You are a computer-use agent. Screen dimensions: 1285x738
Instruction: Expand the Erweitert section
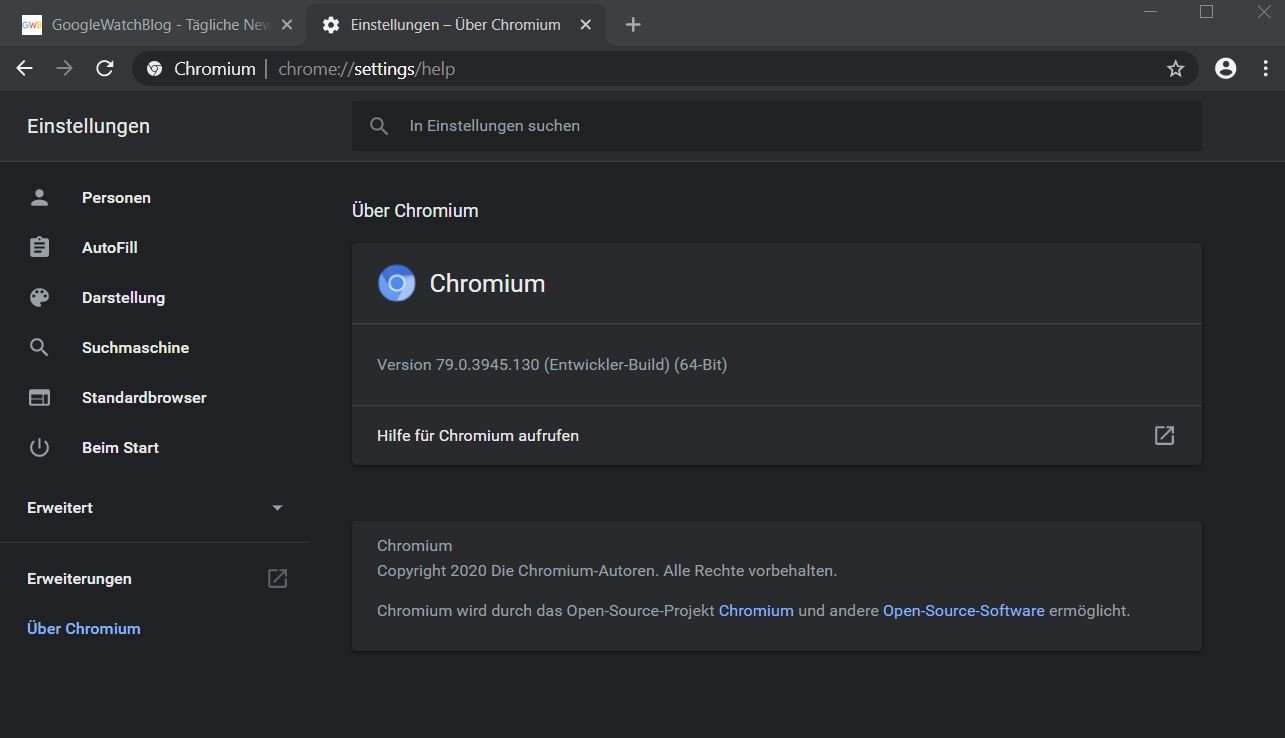coord(277,508)
